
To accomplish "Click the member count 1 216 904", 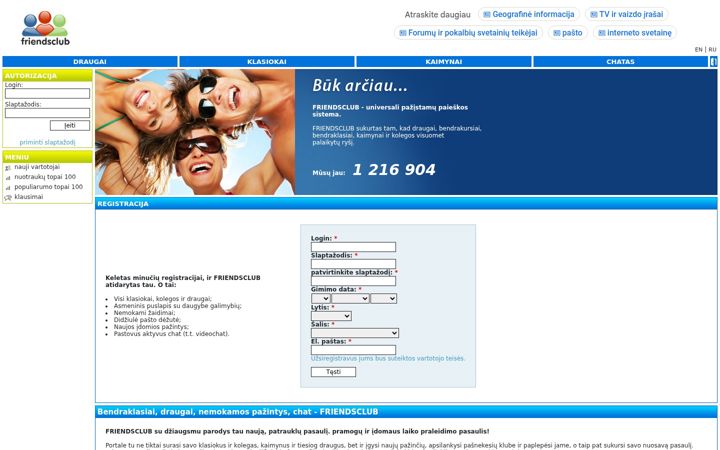I will point(394,170).
